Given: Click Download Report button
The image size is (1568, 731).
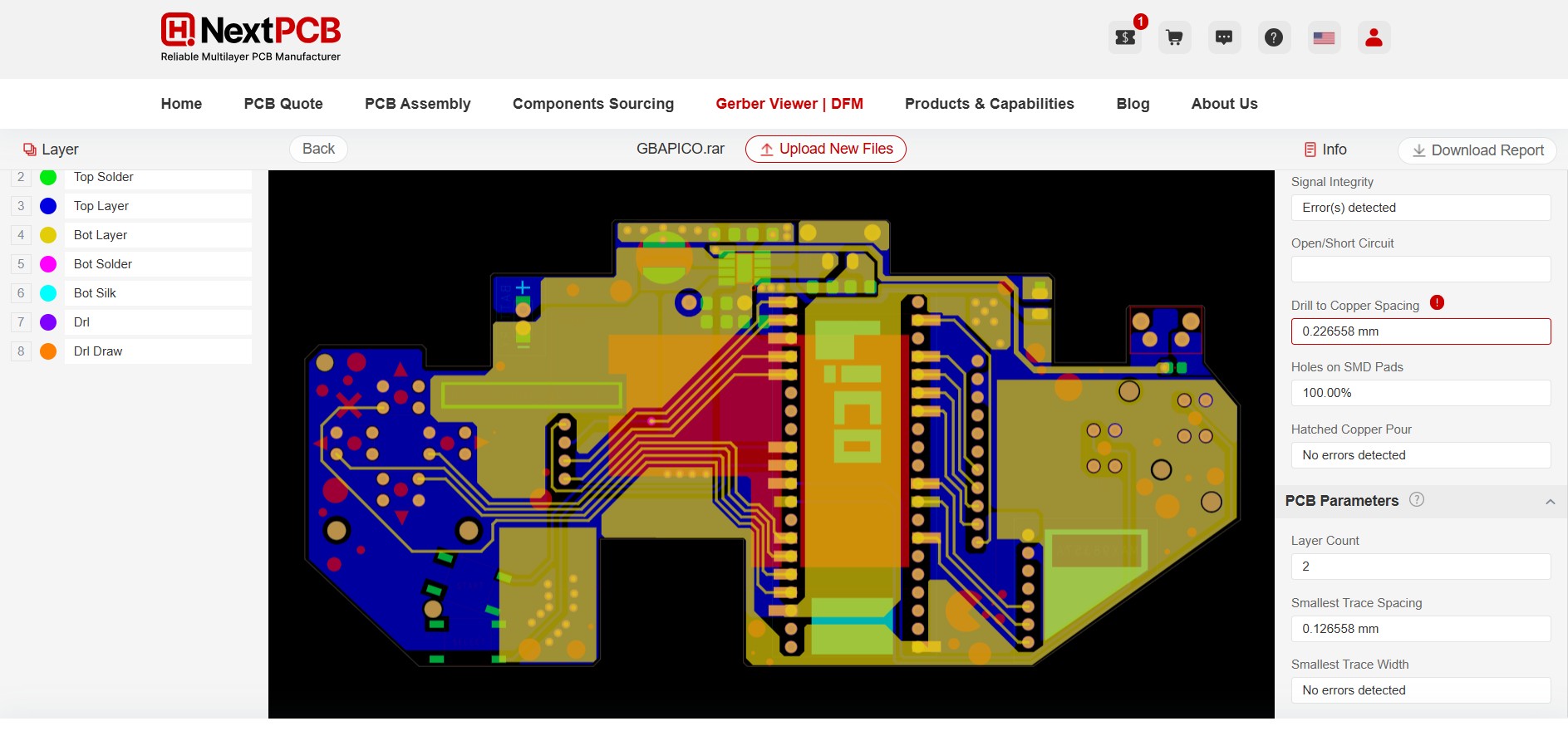Looking at the screenshot, I should point(1477,150).
